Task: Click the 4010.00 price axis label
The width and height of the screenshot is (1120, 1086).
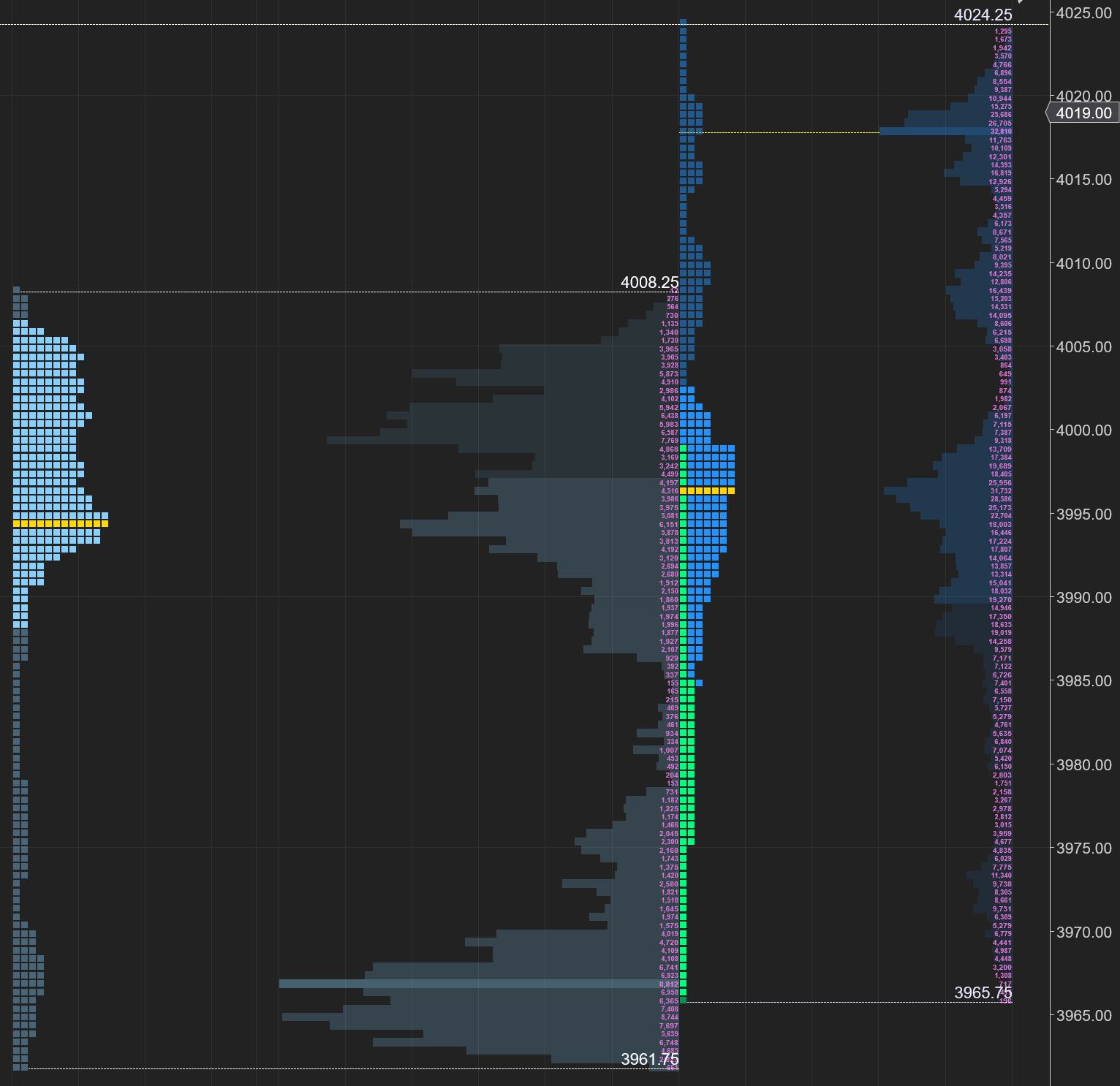Action: 1083,263
